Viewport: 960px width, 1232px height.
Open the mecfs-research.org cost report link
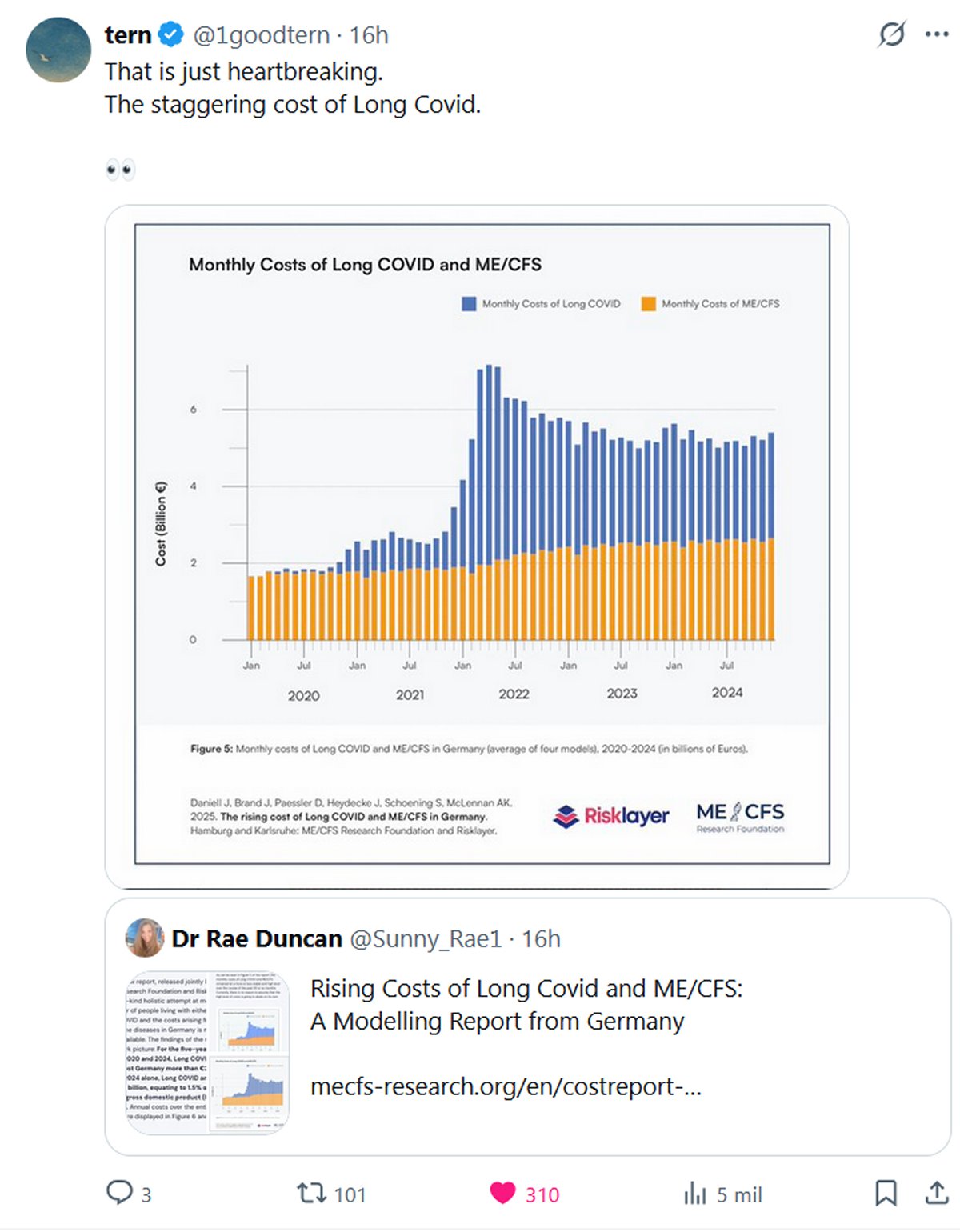(x=506, y=1086)
